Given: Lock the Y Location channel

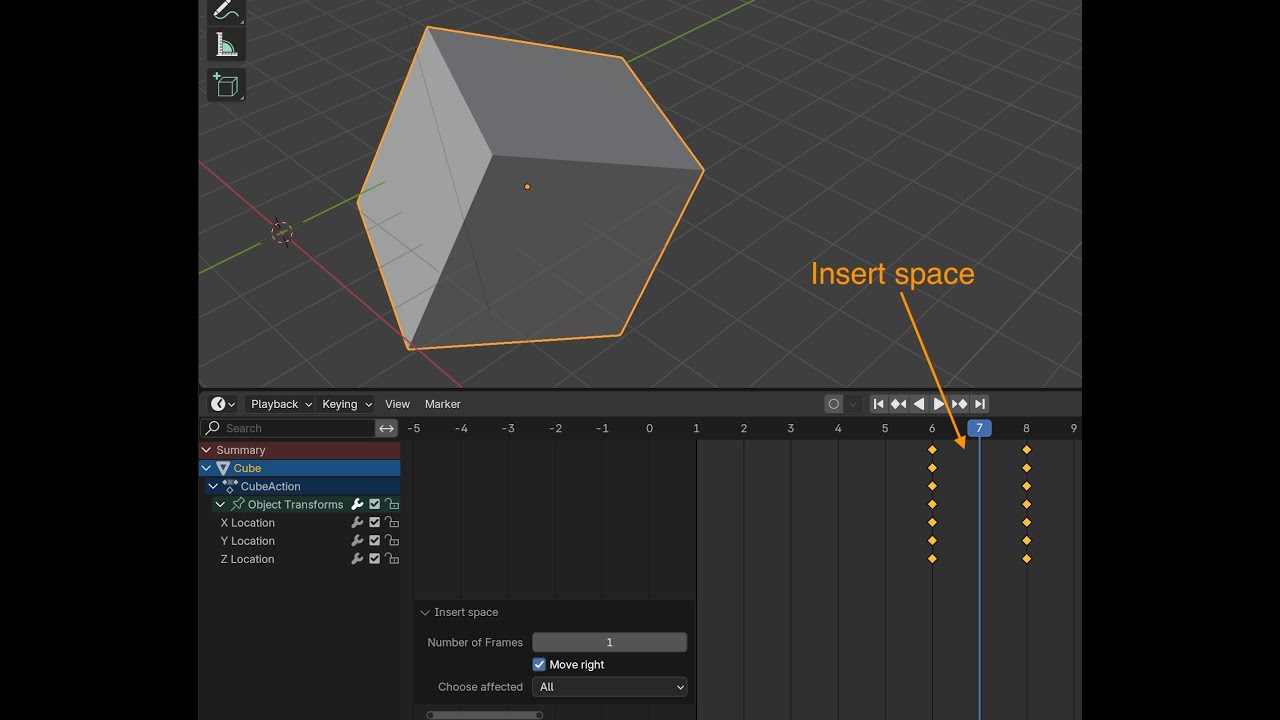Looking at the screenshot, I should pyautogui.click(x=392, y=541).
